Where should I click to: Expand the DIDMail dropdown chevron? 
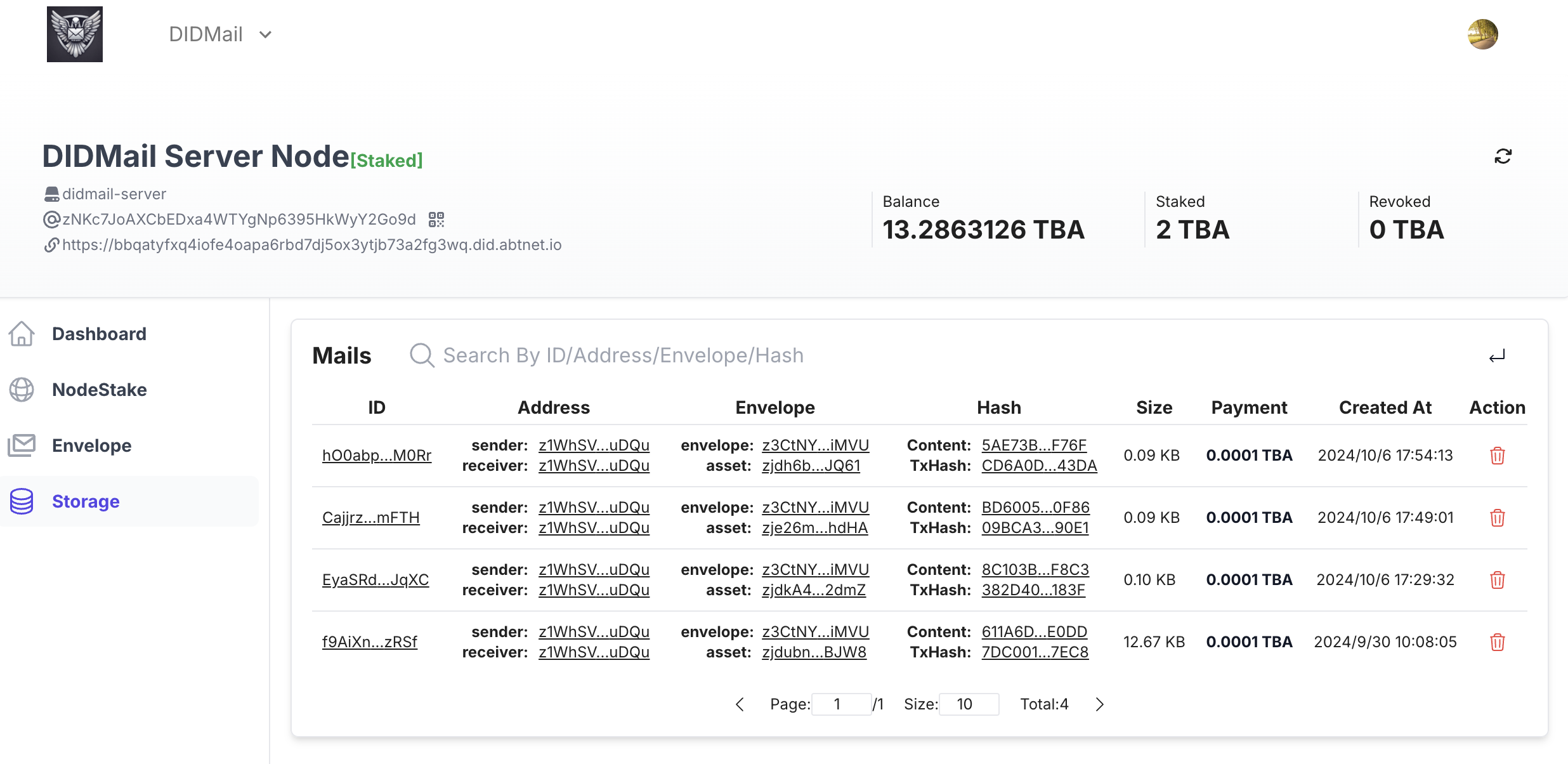[266, 35]
